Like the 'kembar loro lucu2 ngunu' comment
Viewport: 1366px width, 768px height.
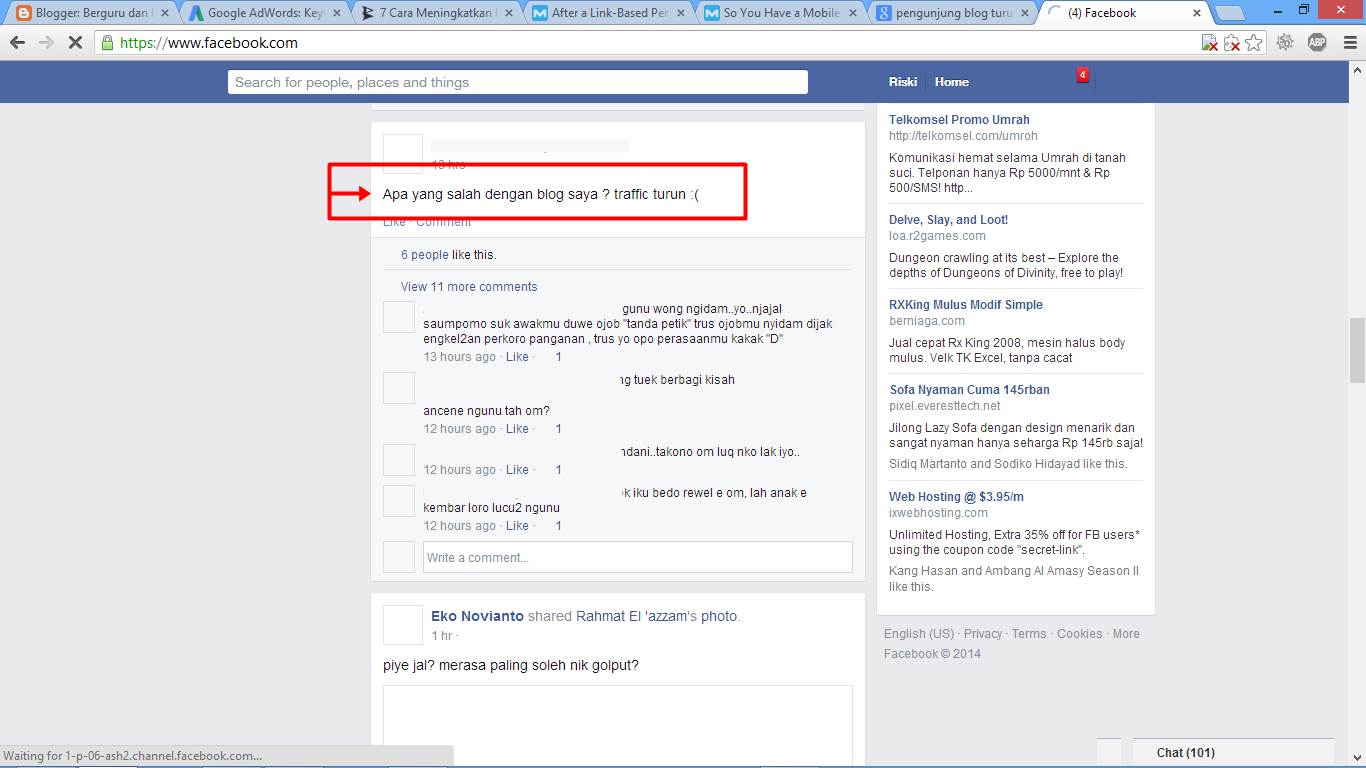517,526
